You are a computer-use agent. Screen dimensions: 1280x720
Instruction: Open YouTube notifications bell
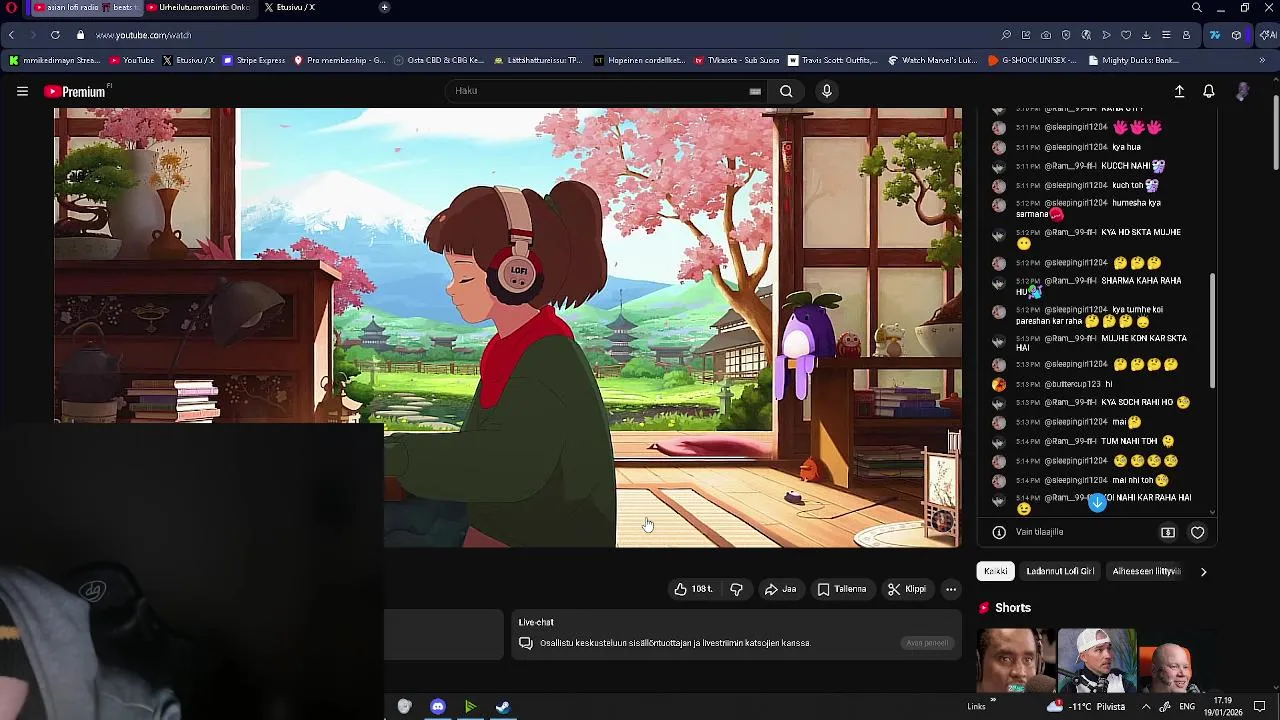[x=1209, y=91]
